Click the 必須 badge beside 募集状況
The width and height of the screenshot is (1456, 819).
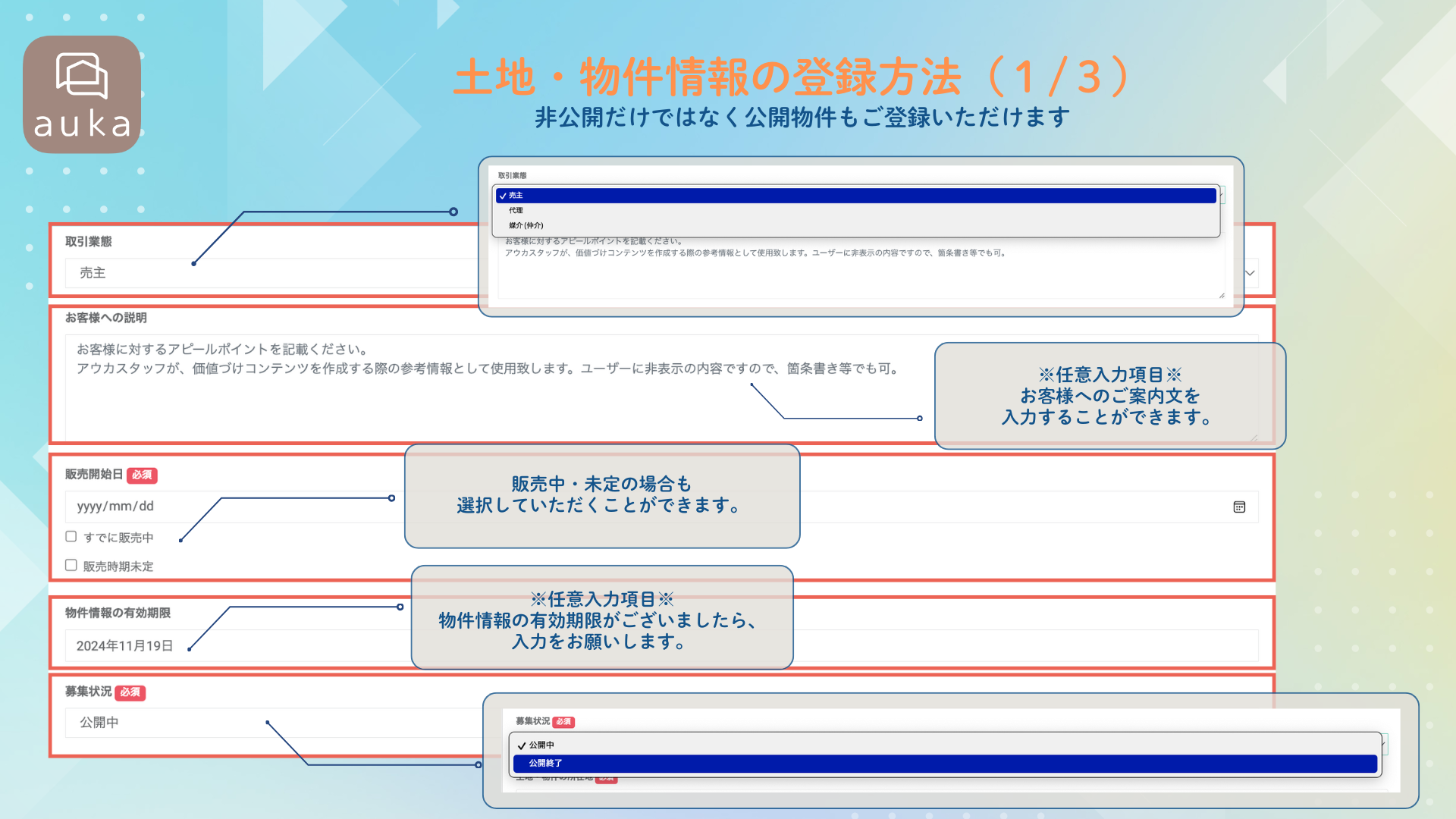coord(130,692)
